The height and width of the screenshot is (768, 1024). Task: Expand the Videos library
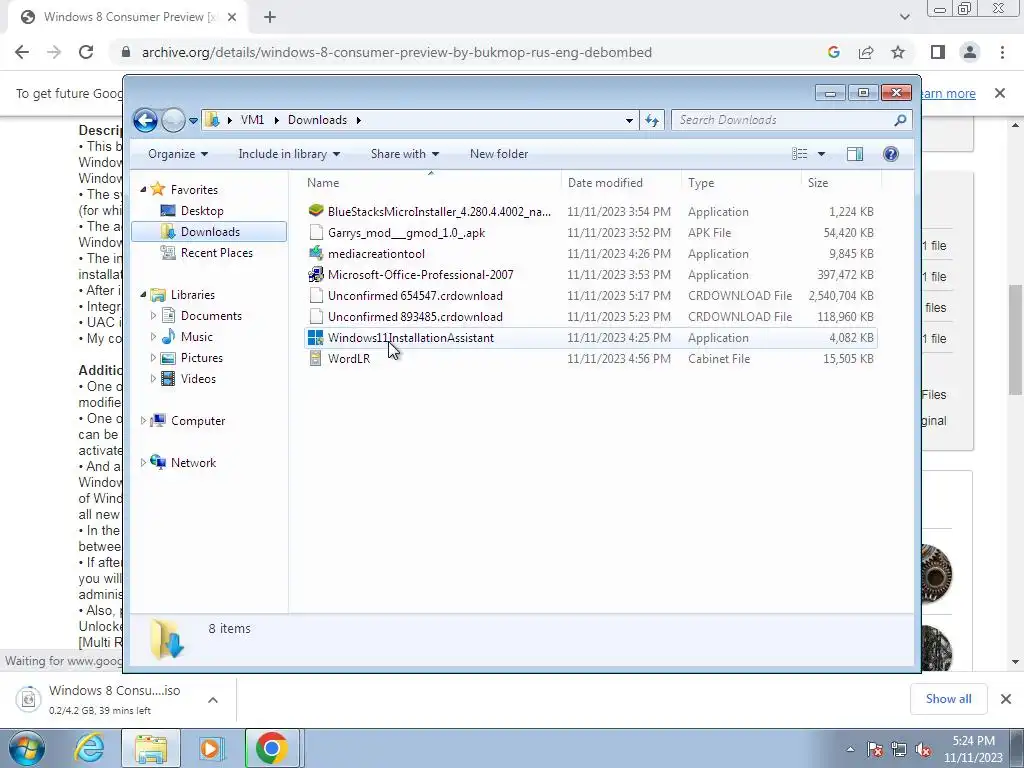pos(153,379)
